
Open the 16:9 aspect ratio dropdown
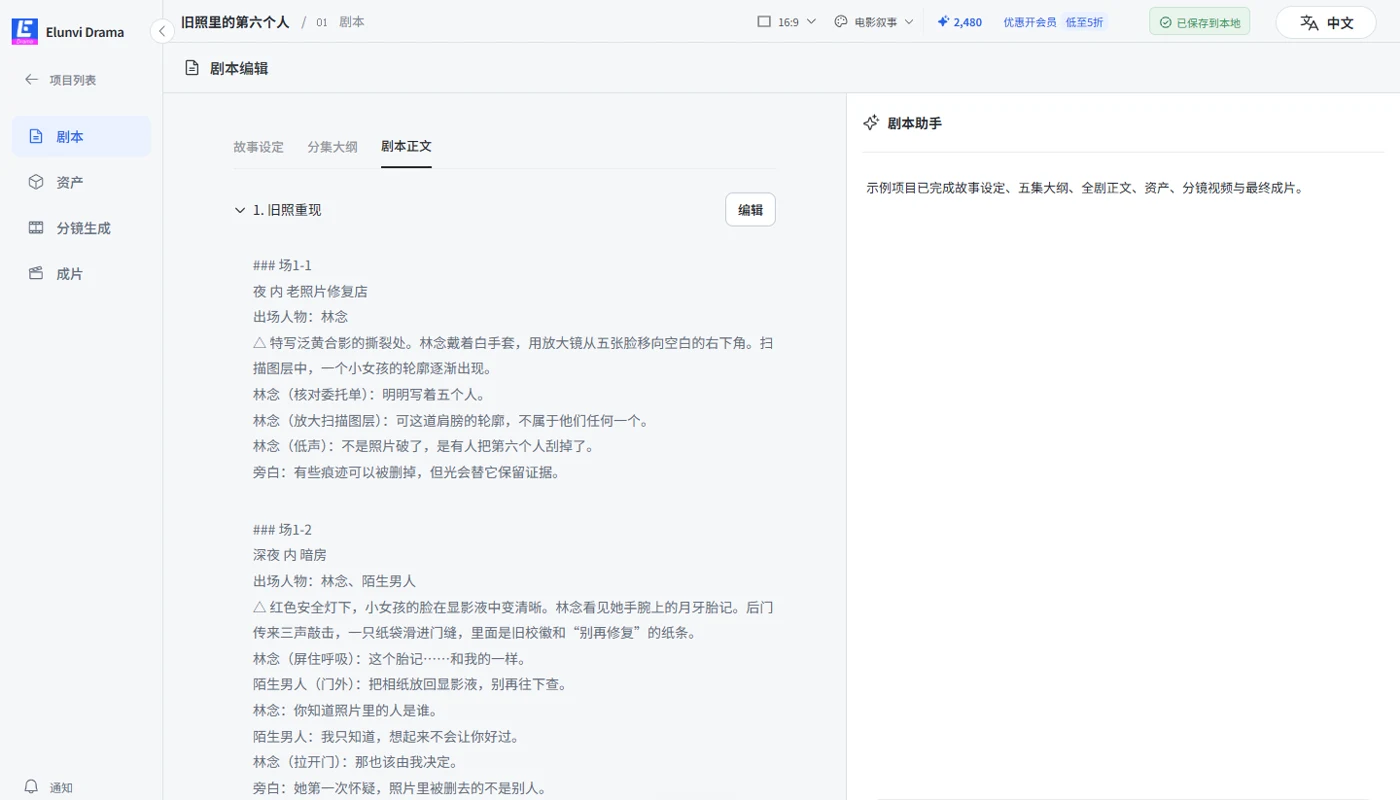click(x=787, y=22)
